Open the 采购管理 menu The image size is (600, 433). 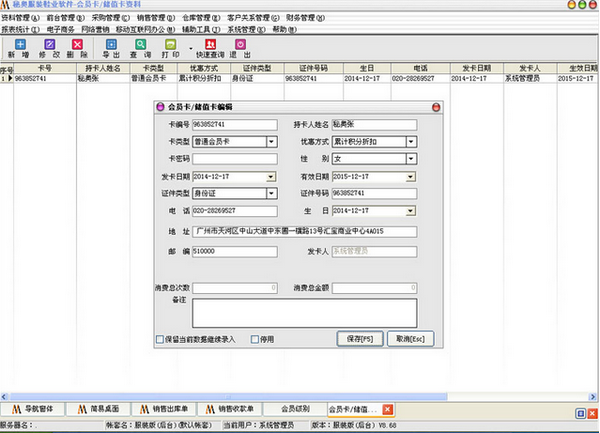pos(111,18)
